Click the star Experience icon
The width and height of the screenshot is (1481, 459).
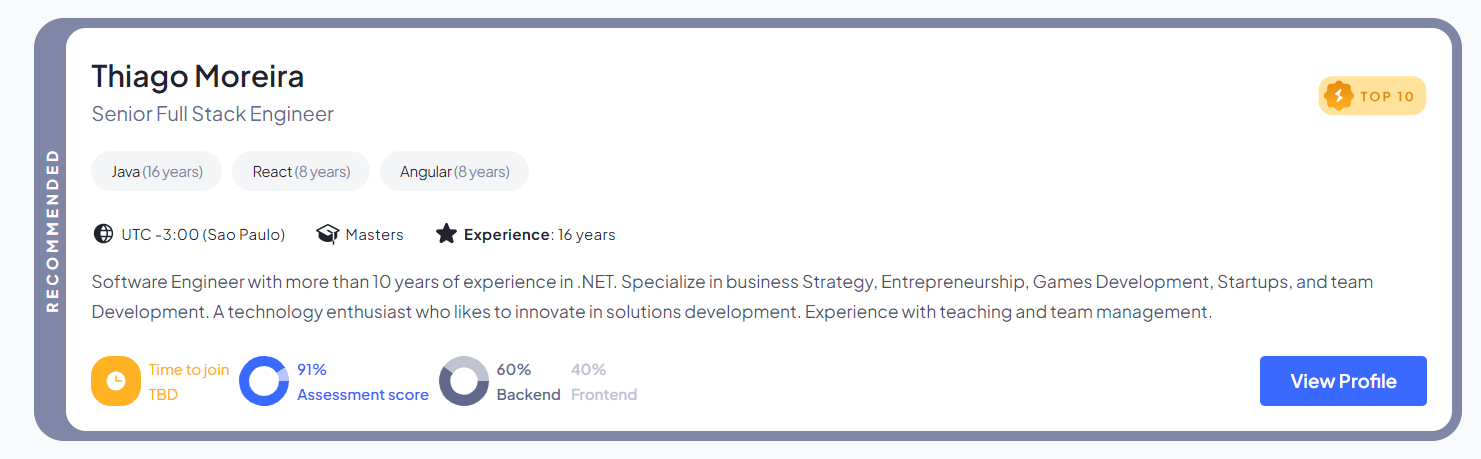[446, 234]
